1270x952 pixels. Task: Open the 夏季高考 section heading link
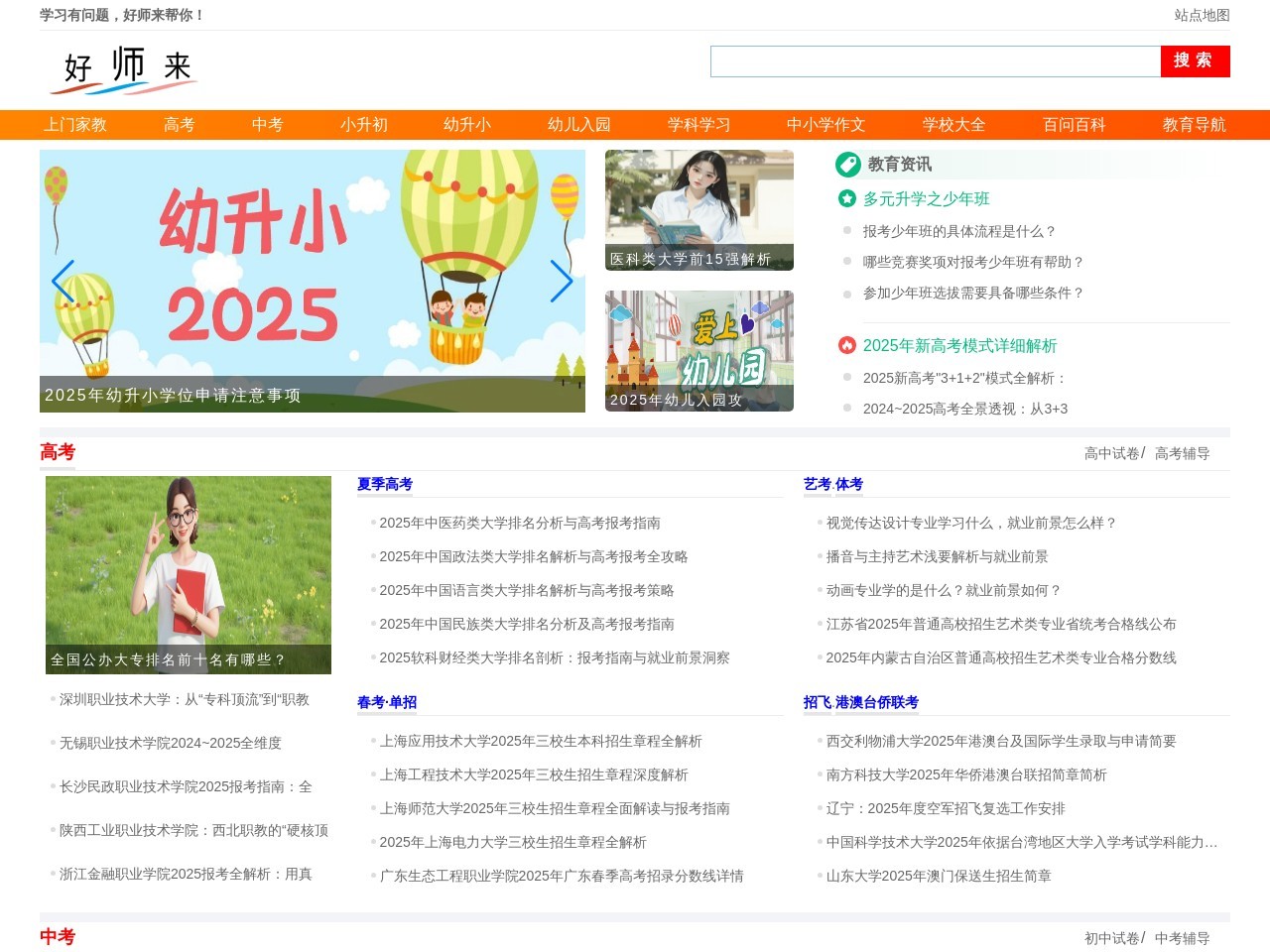click(385, 484)
